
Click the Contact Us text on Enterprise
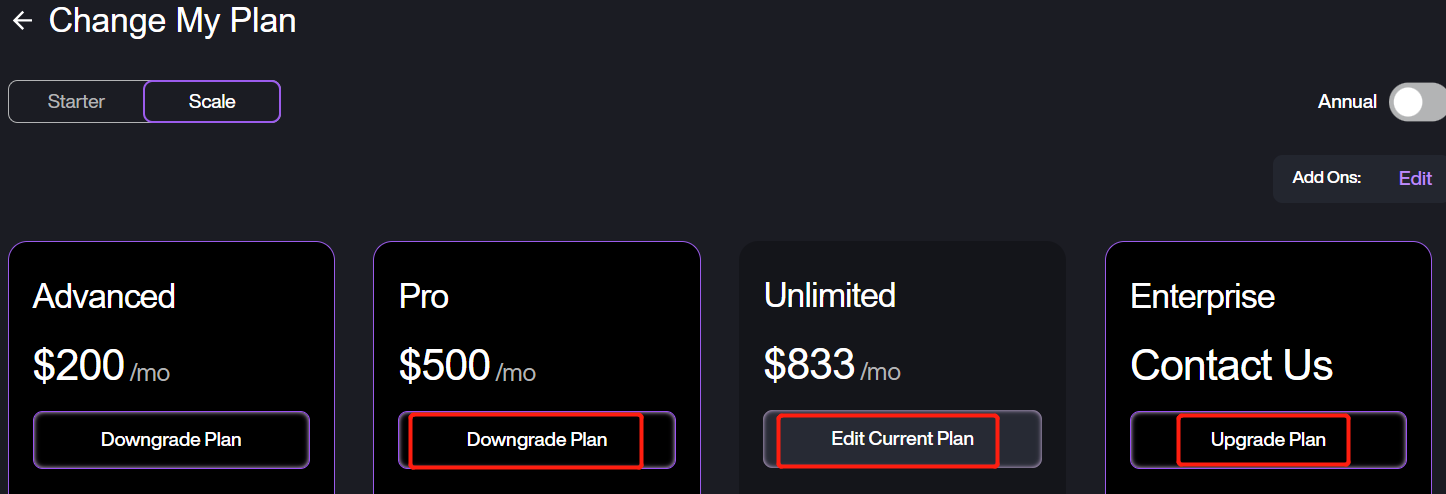[1231, 366]
